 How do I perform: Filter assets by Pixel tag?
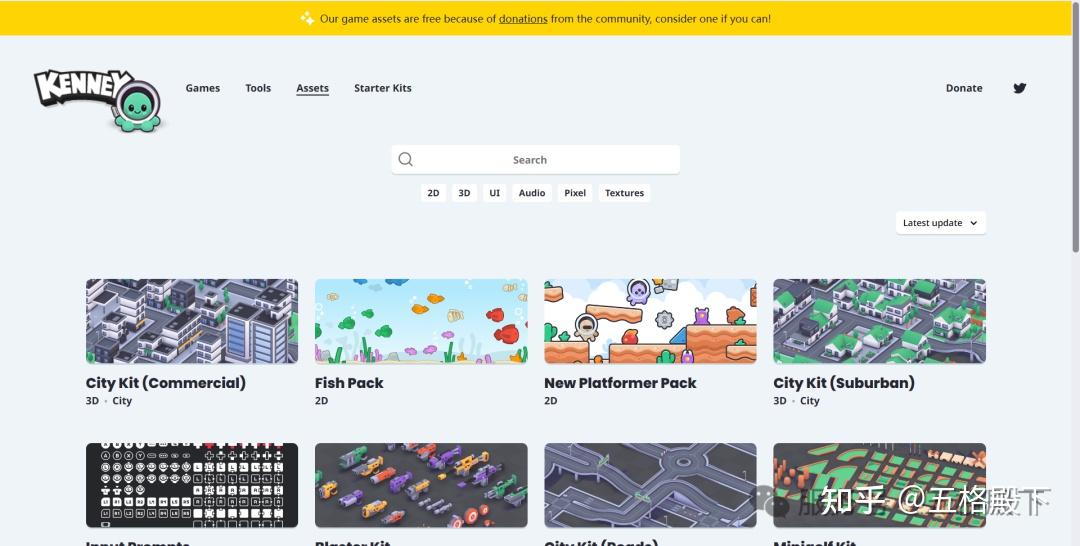pos(575,193)
